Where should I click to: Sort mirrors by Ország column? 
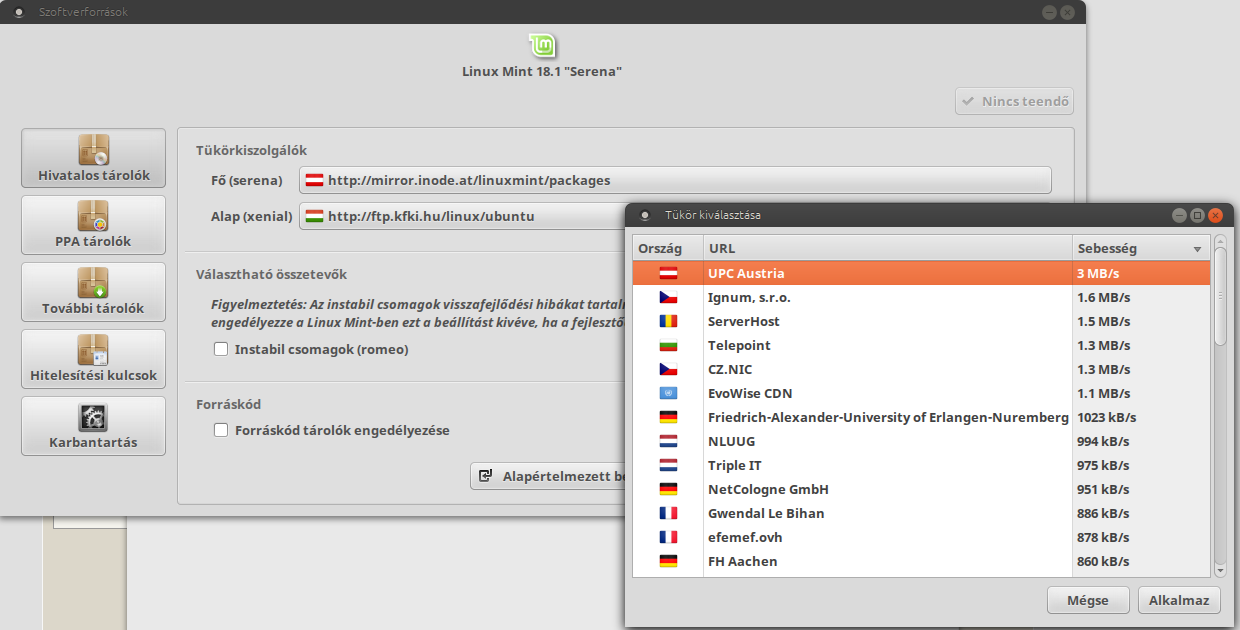[668, 248]
